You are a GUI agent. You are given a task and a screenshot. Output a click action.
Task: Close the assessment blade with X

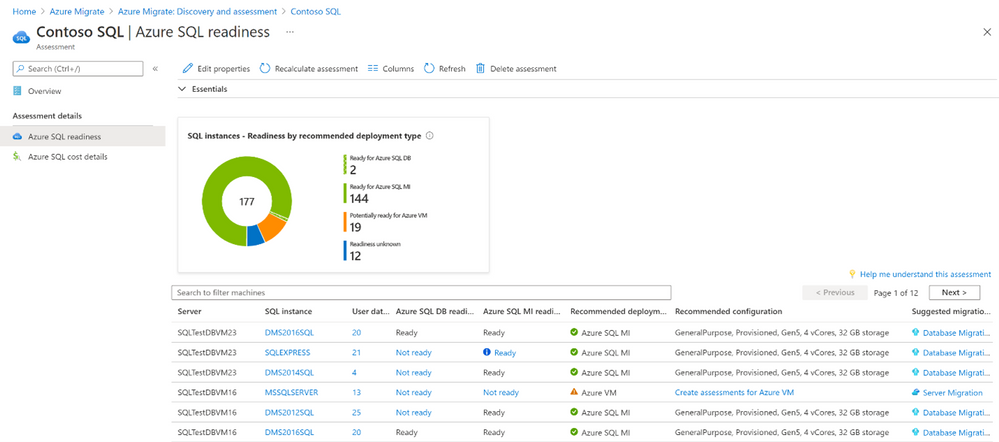[987, 32]
